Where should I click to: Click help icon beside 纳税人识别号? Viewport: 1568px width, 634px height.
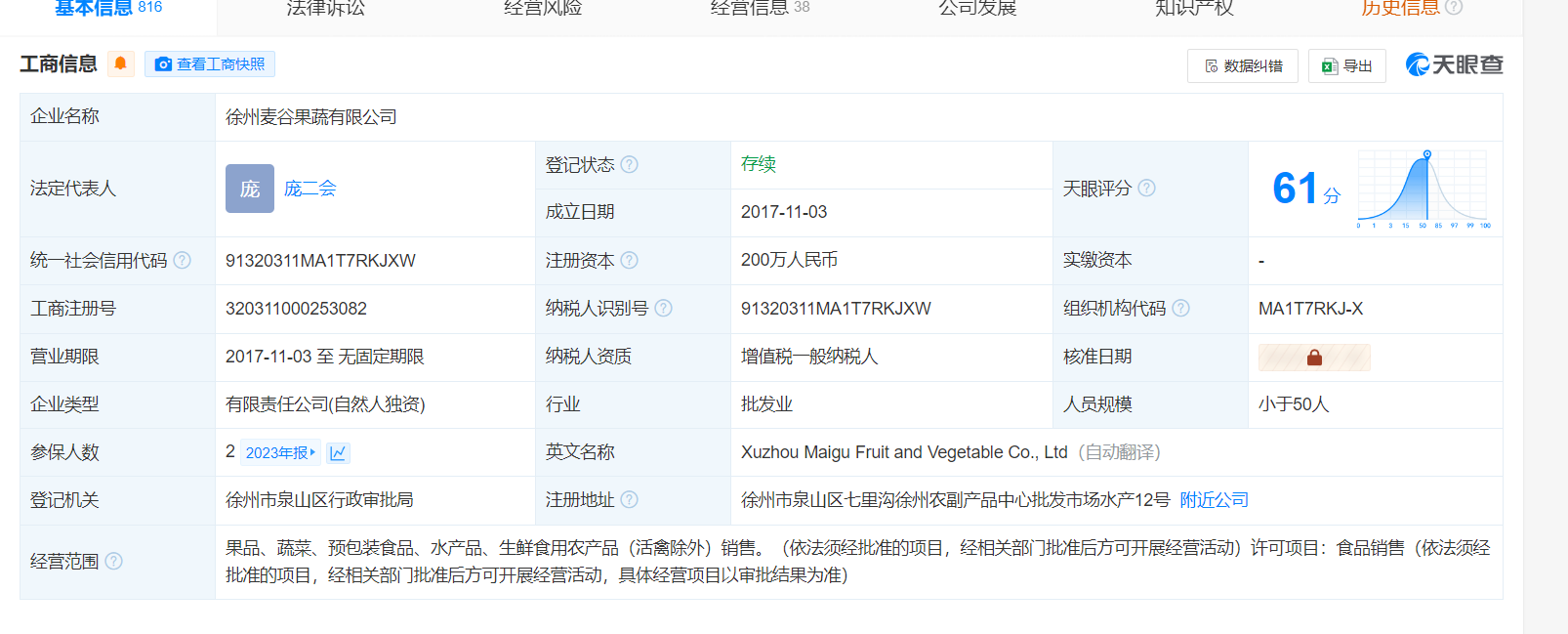(664, 308)
